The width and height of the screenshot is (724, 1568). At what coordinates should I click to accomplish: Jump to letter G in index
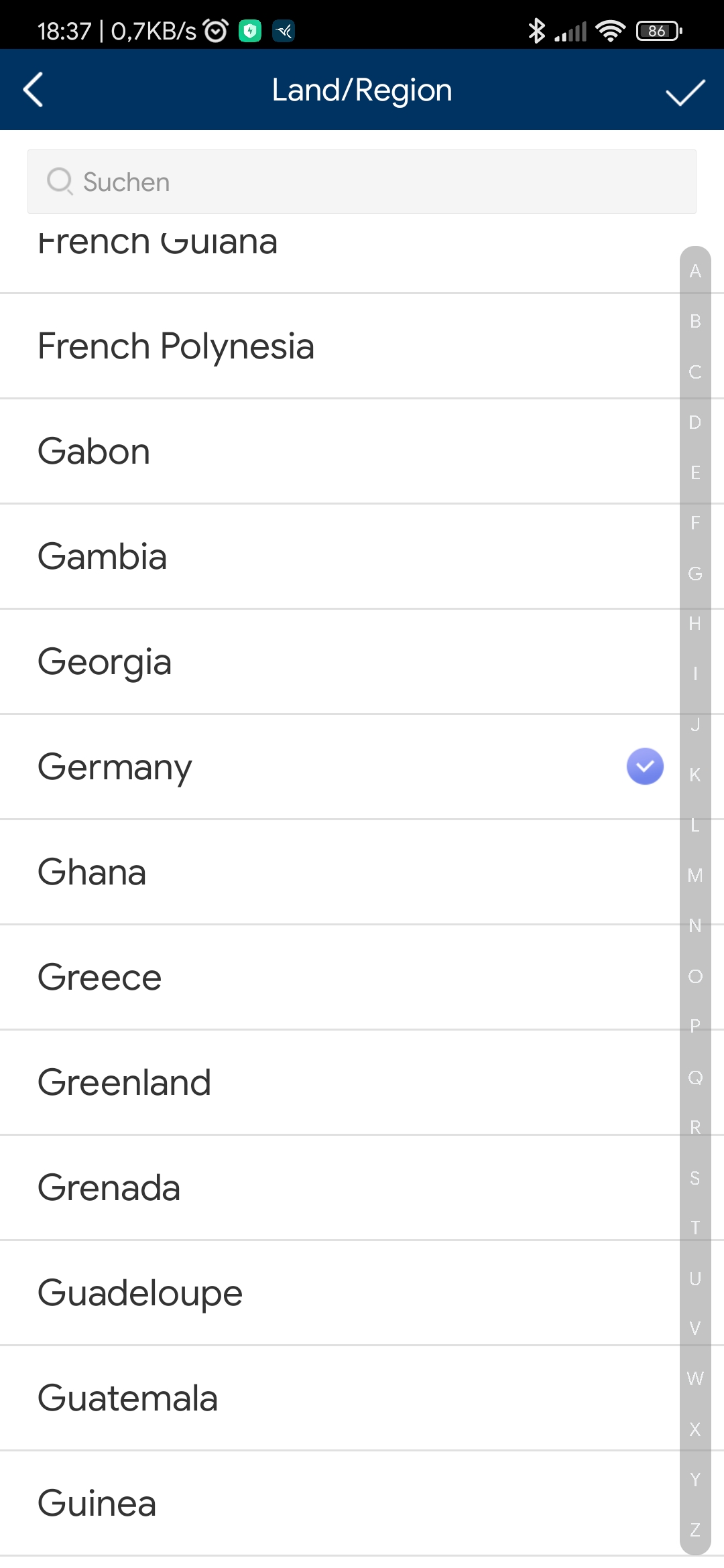tap(695, 574)
